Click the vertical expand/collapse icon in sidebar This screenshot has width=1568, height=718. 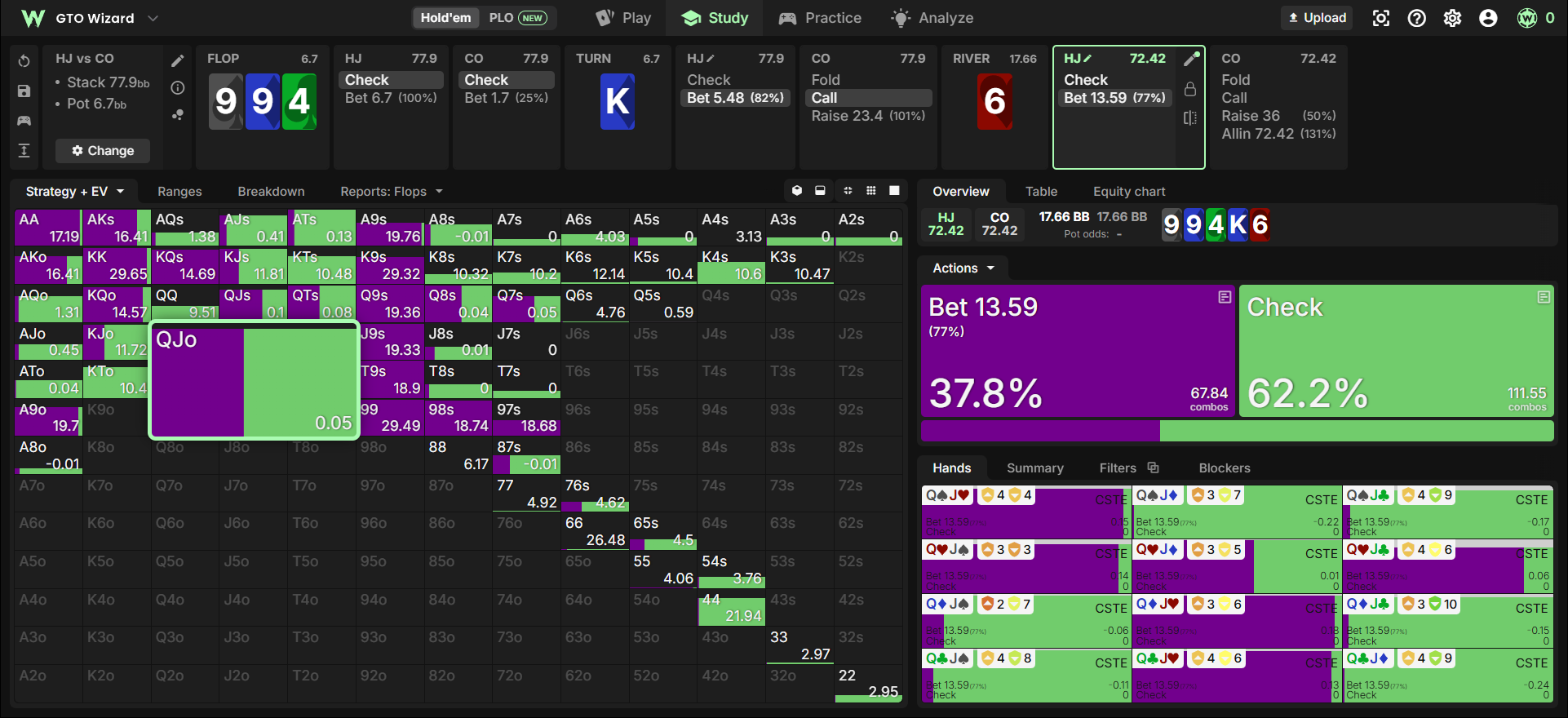point(24,150)
